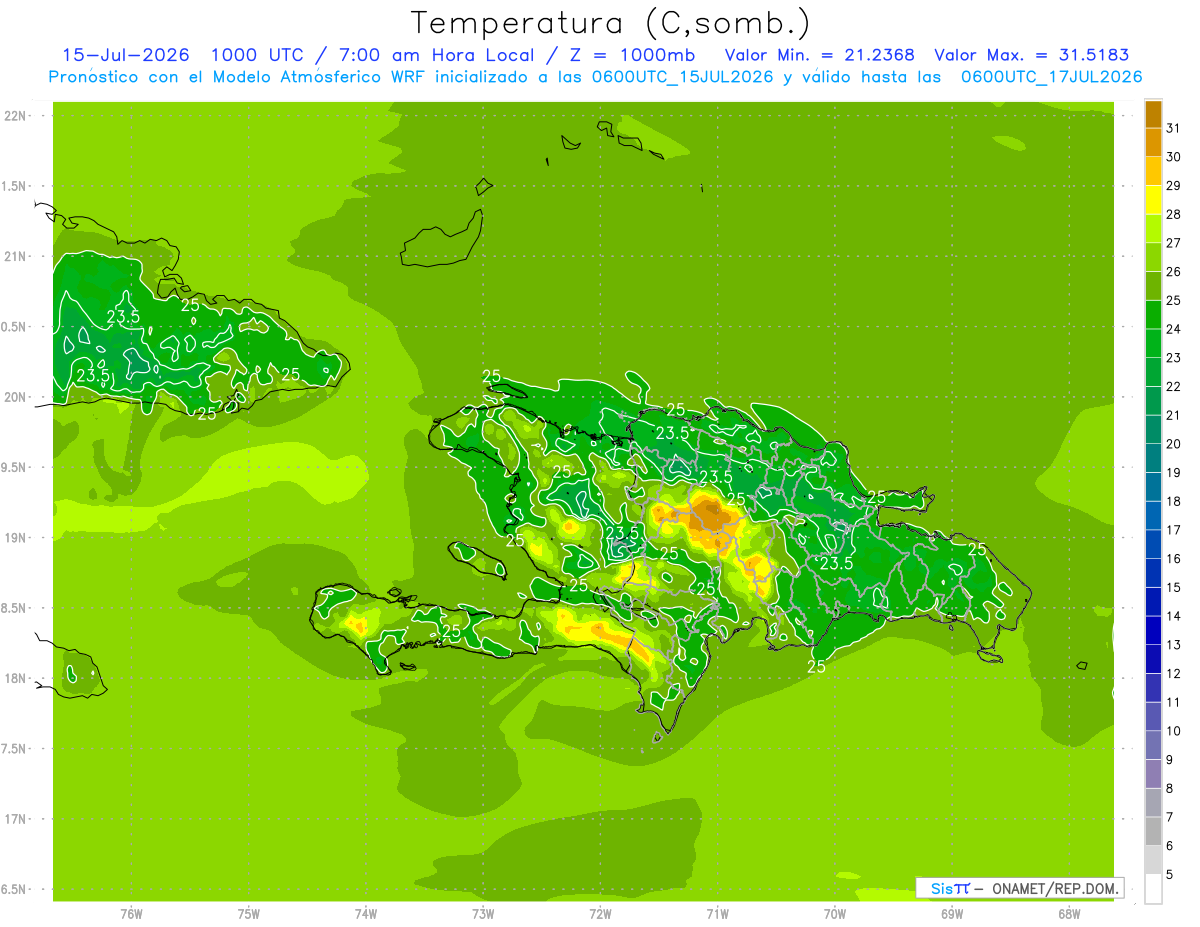The width and height of the screenshot is (1200, 927).
Task: Click the colorbar scale label "31"
Action: pos(1174,128)
